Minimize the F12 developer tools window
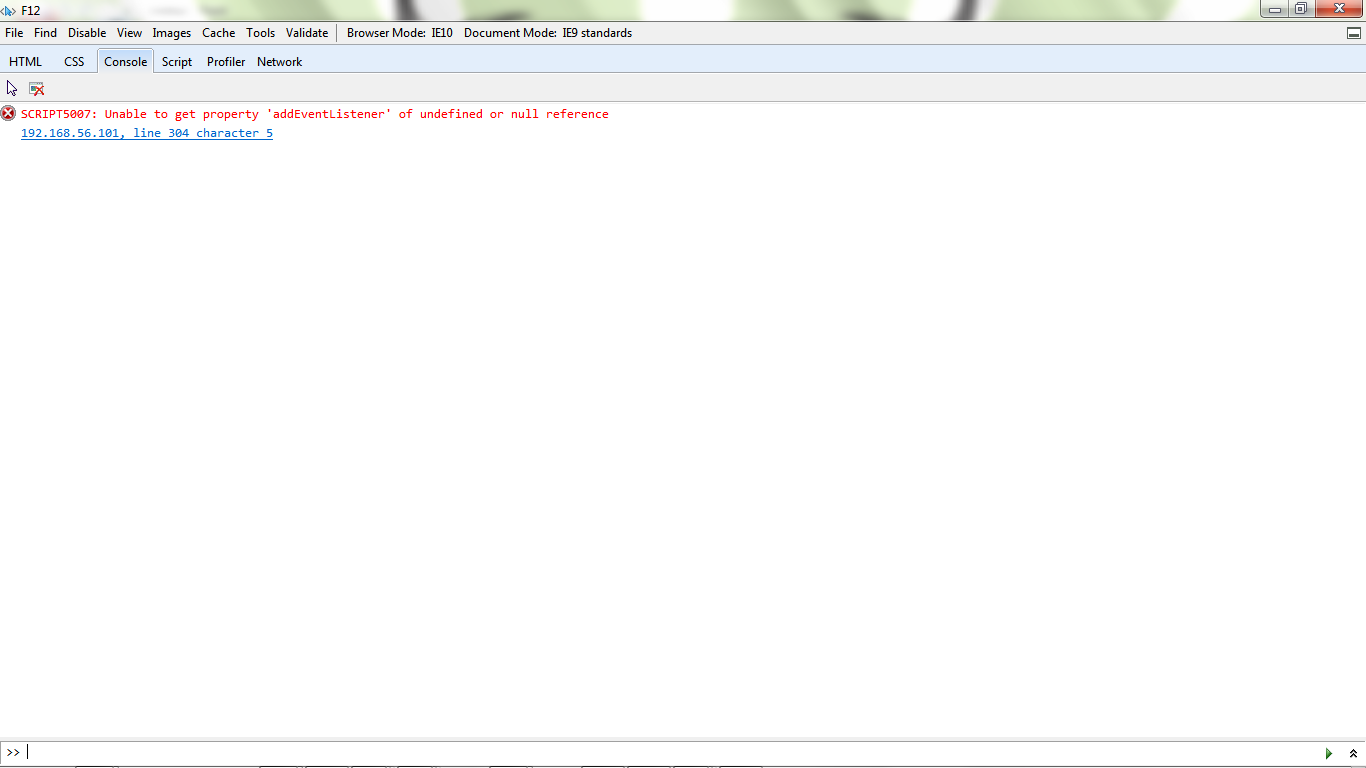The image size is (1366, 768). 1275,9
